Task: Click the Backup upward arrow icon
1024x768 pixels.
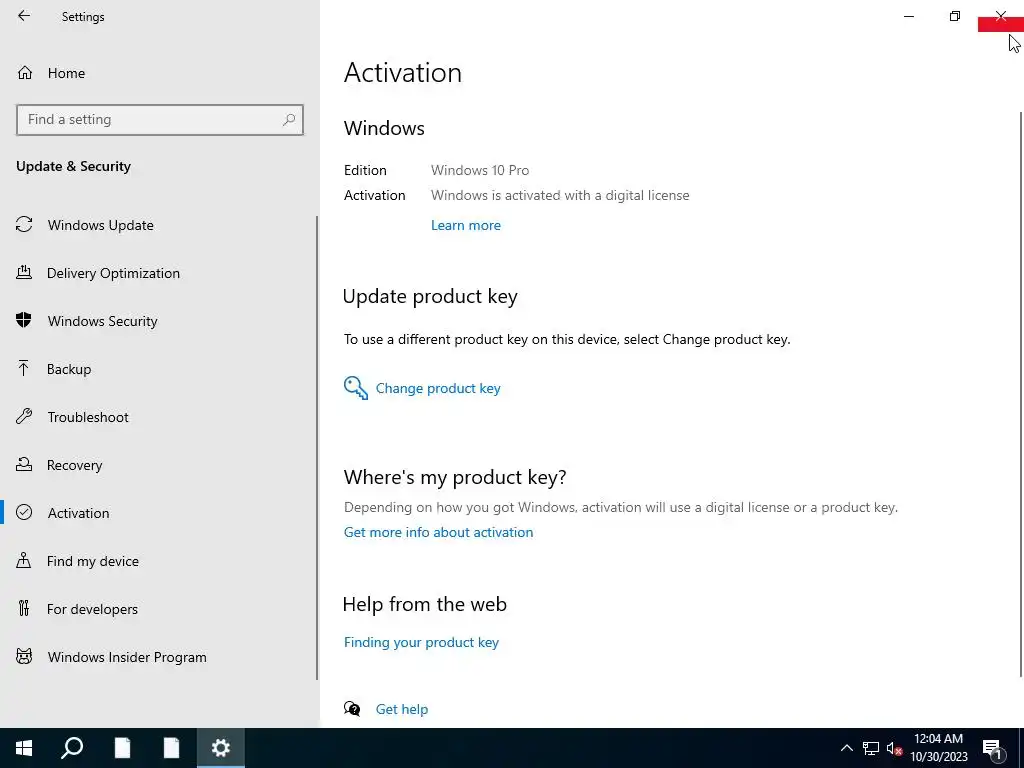Action: (x=24, y=368)
